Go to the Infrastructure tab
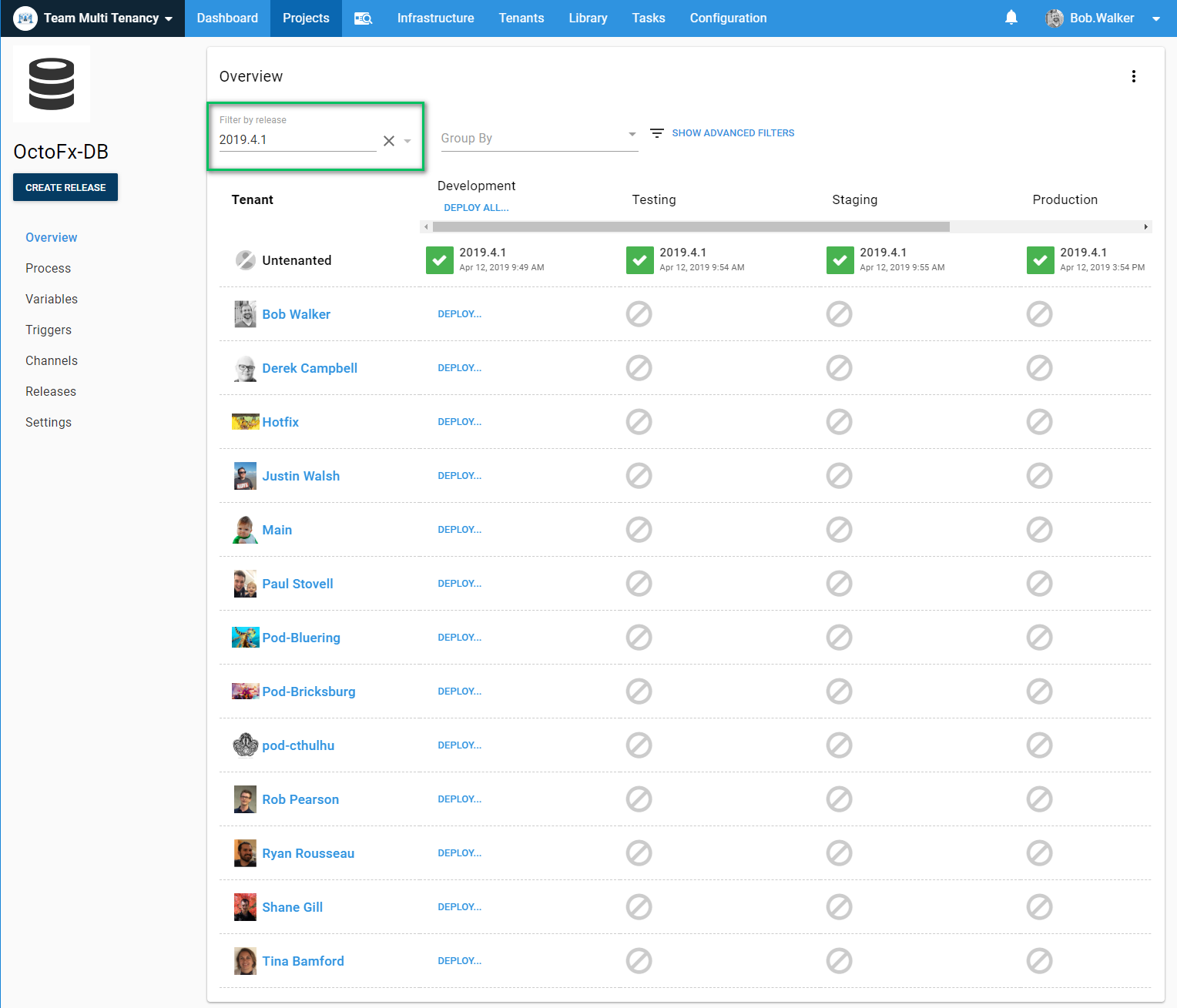1177x1008 pixels. (435, 18)
